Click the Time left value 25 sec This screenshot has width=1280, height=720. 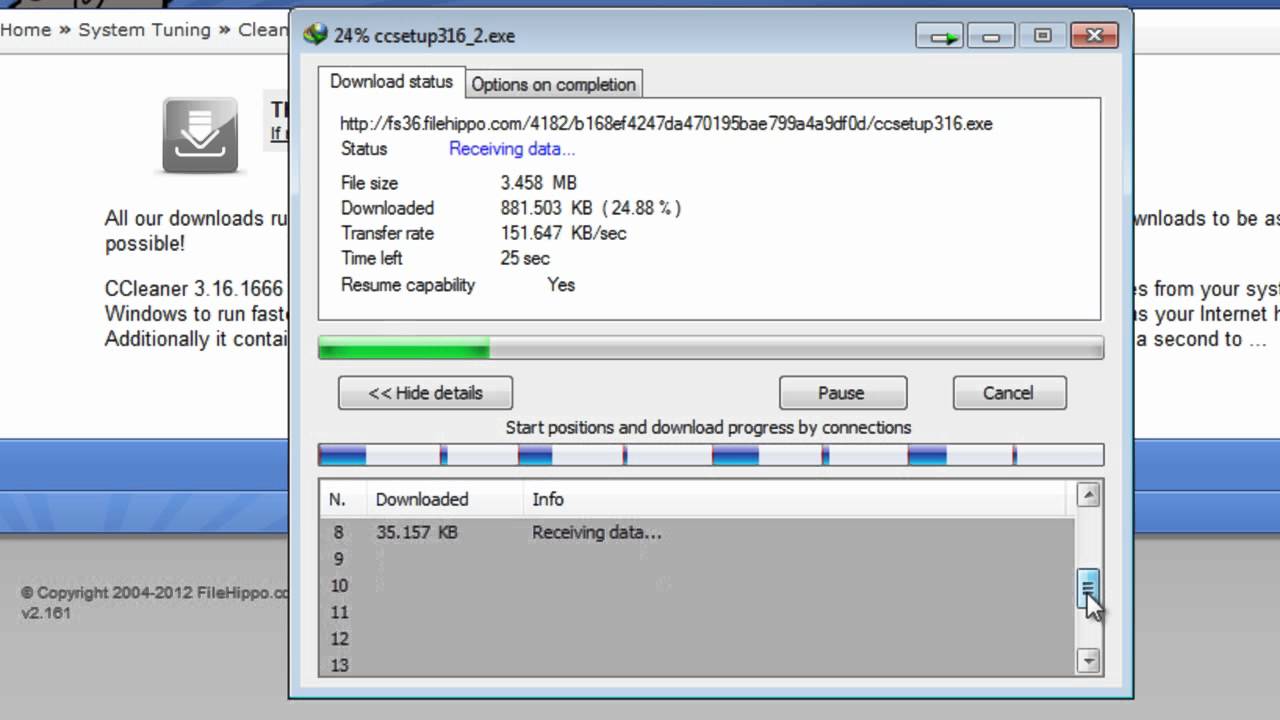(x=525, y=258)
